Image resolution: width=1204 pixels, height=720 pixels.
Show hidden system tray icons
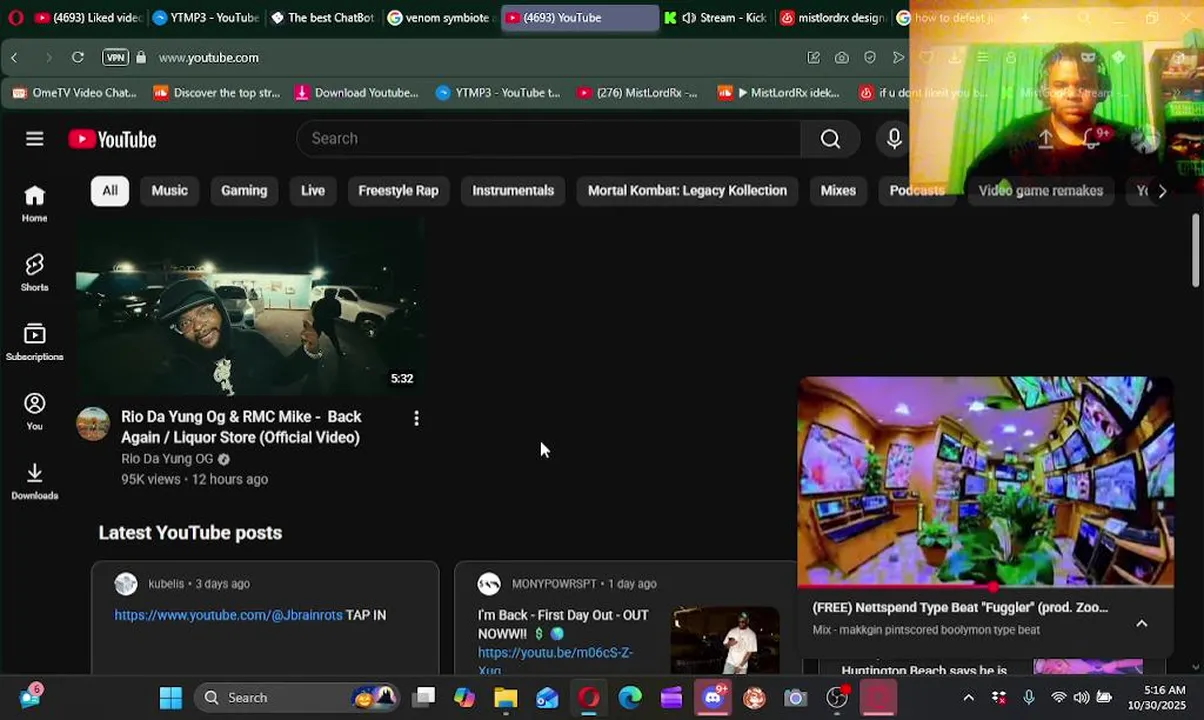pos(968,697)
